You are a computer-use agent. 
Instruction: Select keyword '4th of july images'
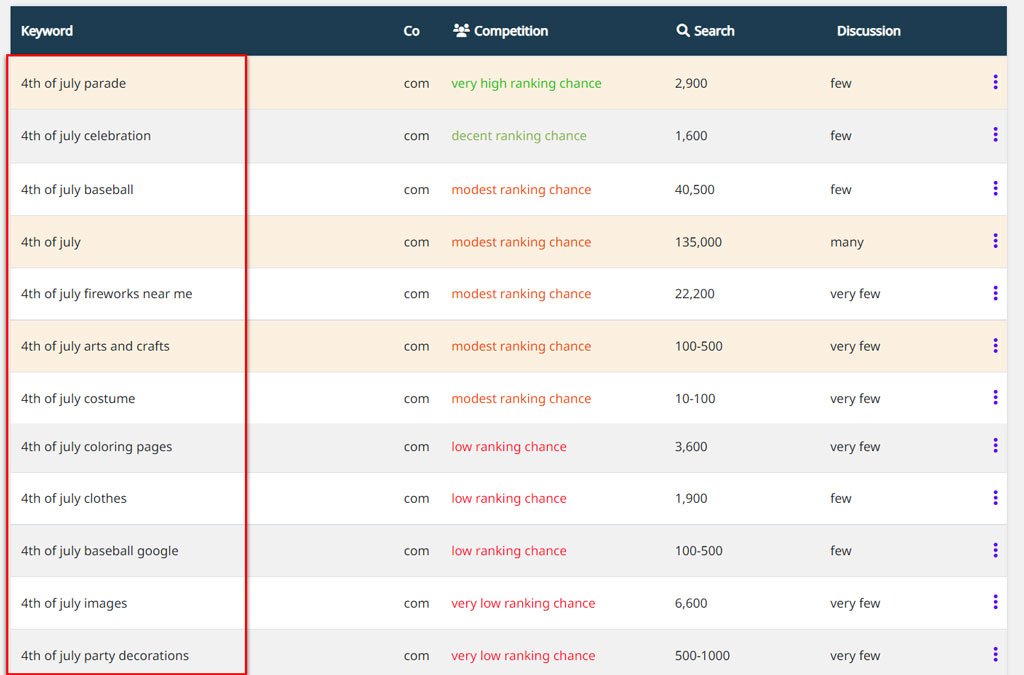point(74,604)
